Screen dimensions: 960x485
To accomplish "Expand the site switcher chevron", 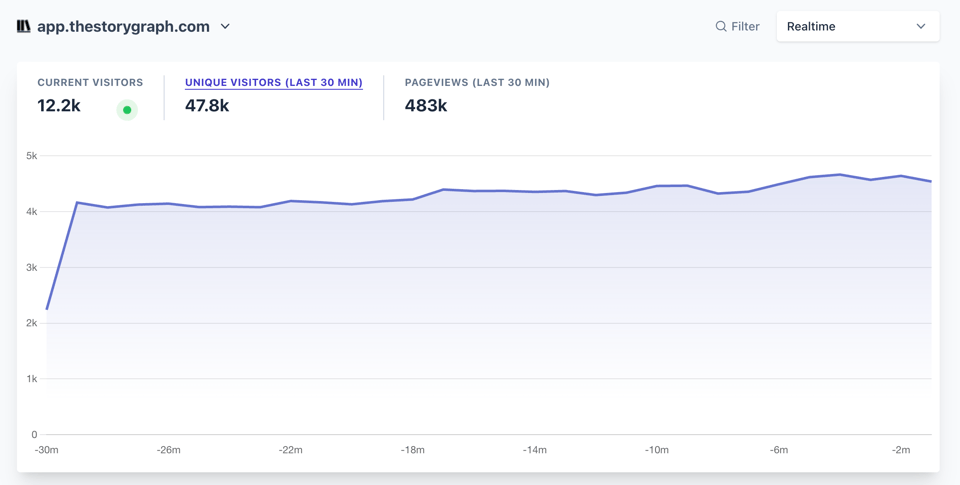I will (x=225, y=27).
